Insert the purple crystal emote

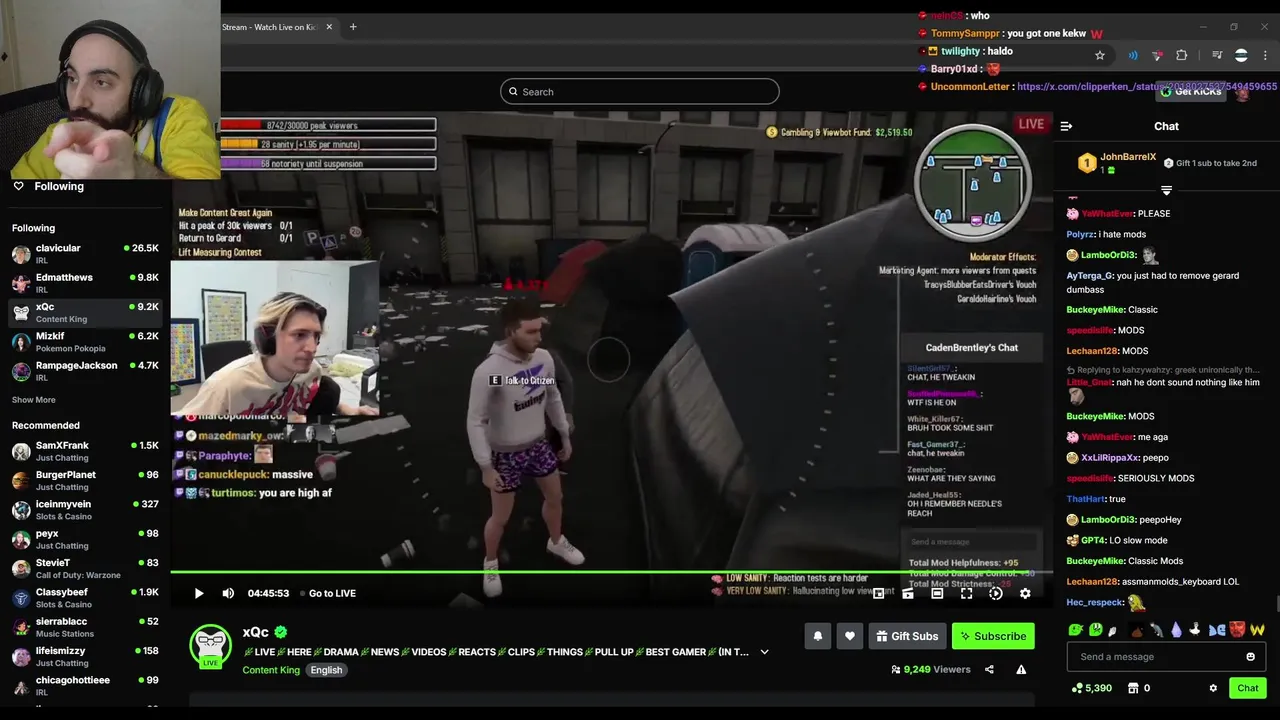point(1176,630)
